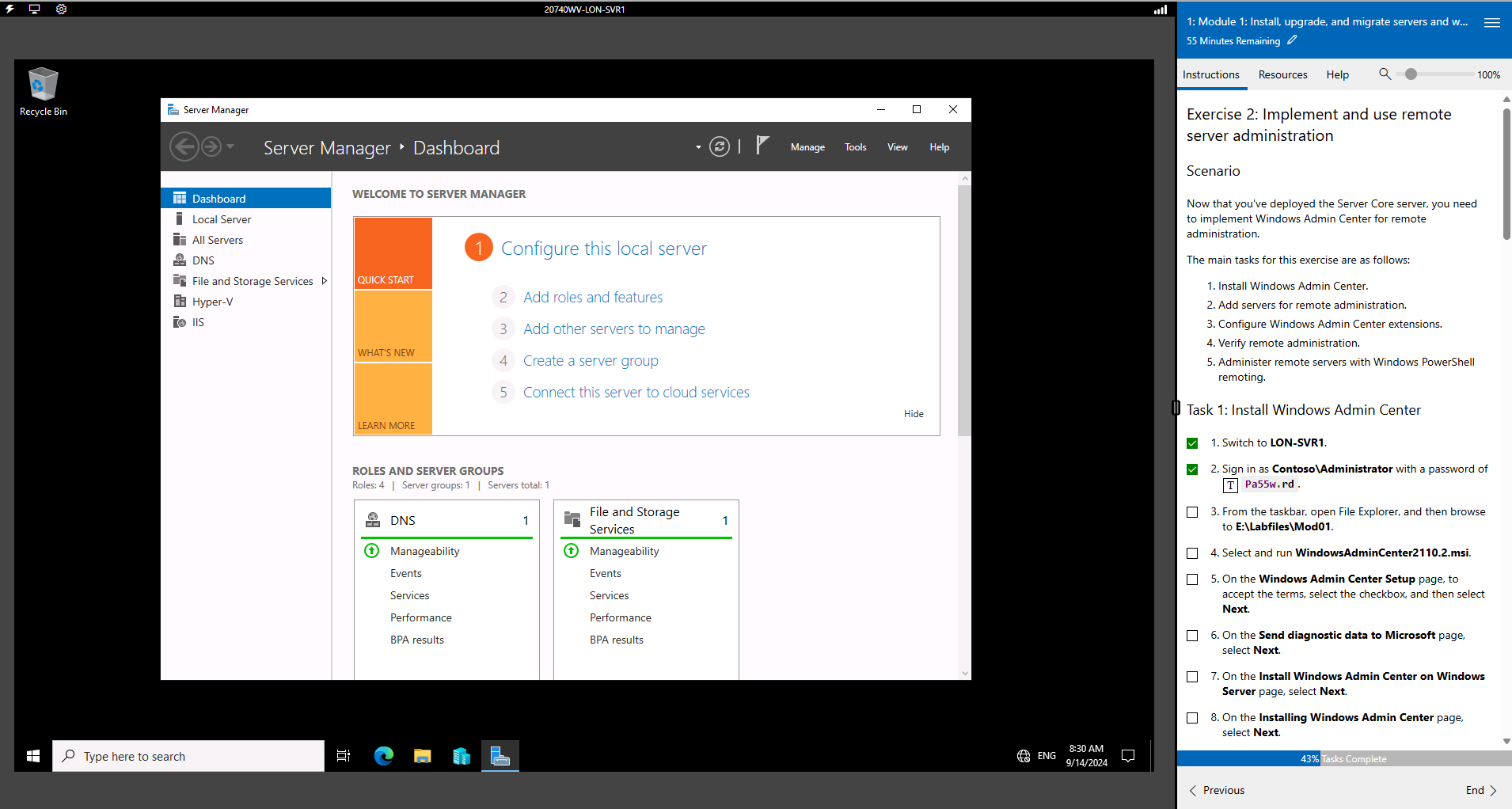
Task: Click the back navigation arrow in Server Manager
Action: pyautogui.click(x=184, y=146)
